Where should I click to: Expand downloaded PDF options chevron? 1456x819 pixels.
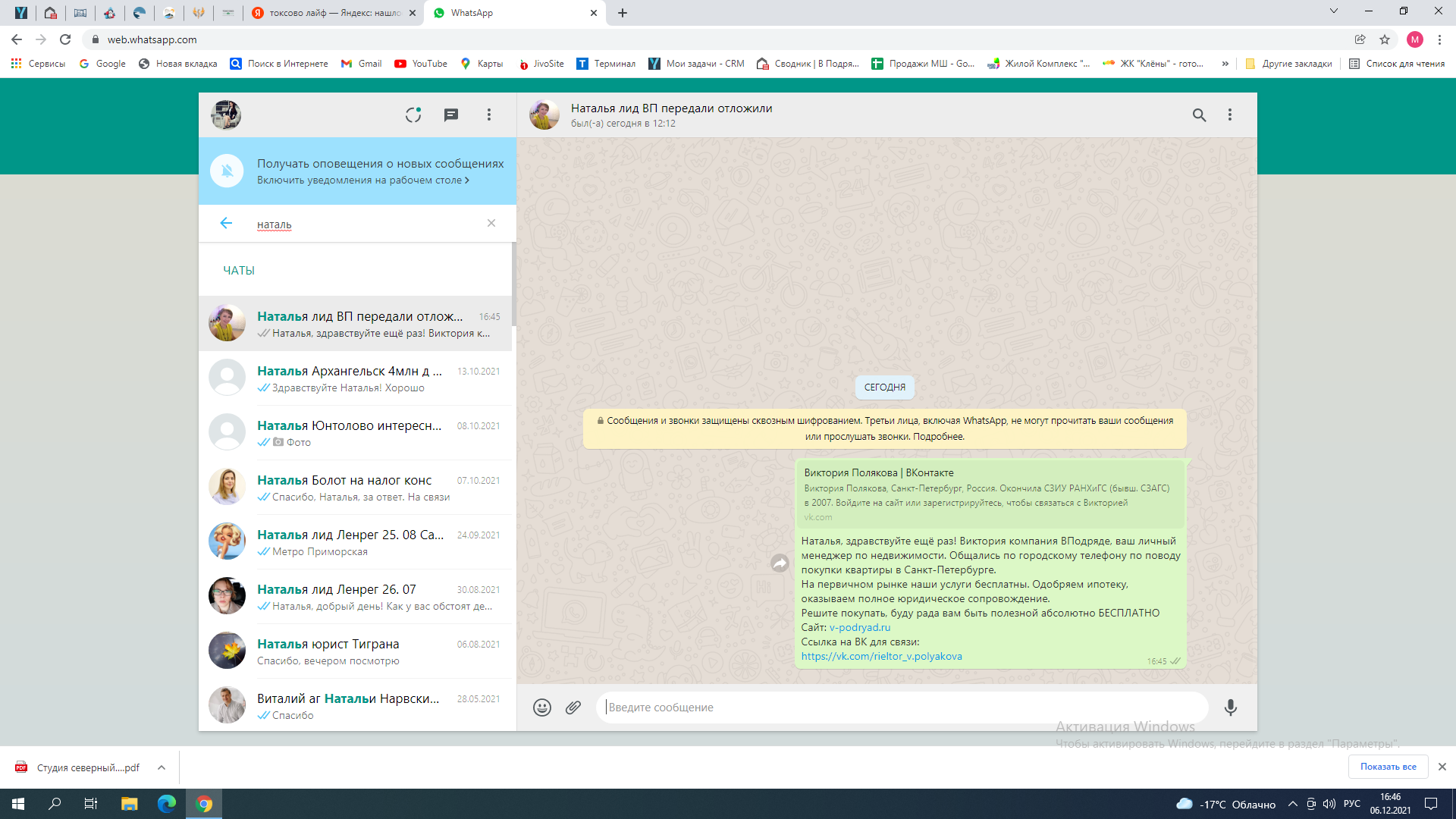tap(162, 767)
